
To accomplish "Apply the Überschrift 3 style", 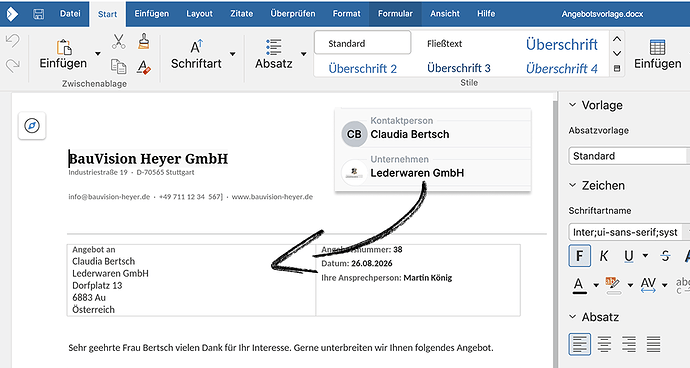I will (x=459, y=68).
